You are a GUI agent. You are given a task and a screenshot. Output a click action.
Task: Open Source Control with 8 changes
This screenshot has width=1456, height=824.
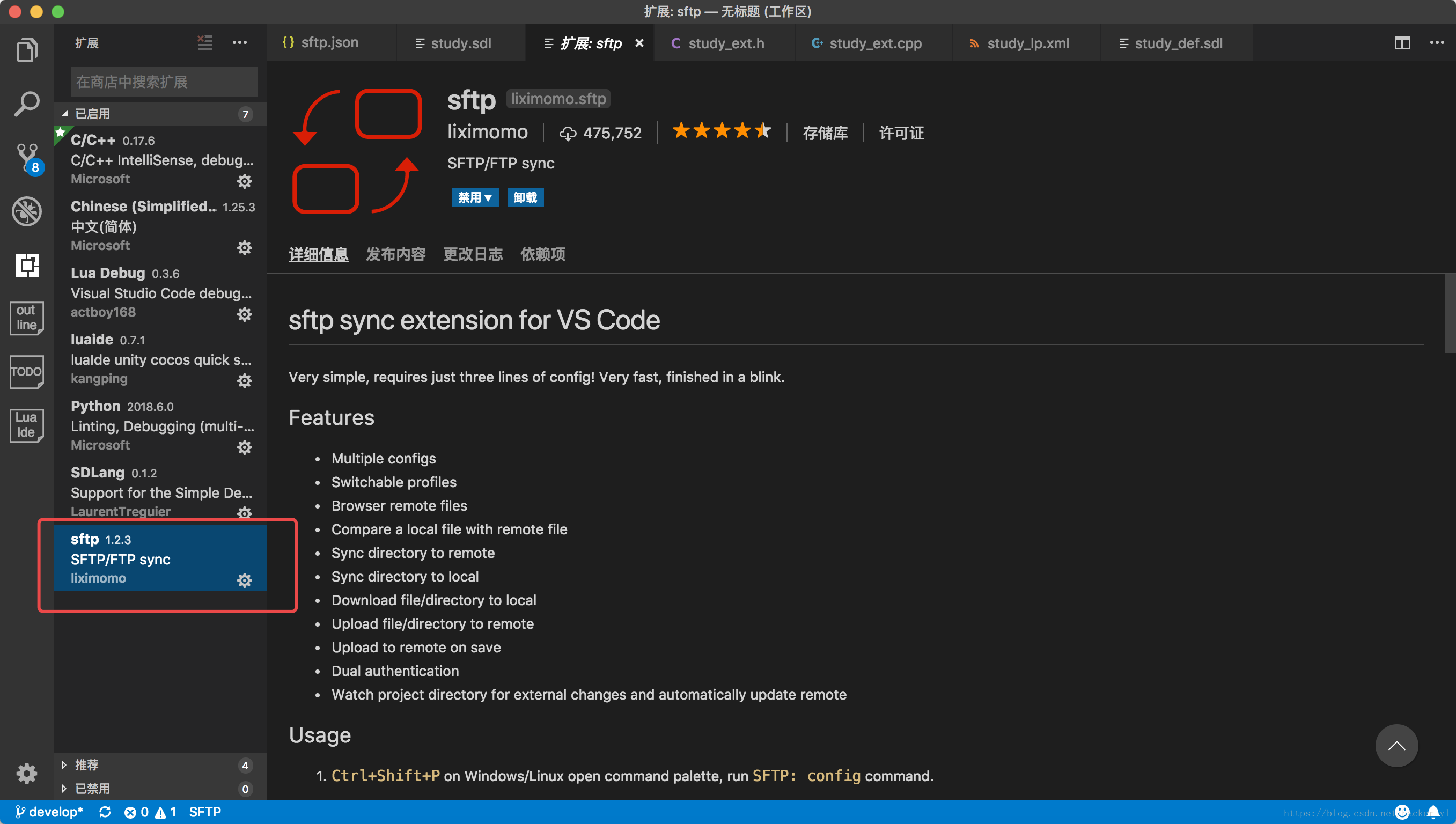[x=27, y=158]
